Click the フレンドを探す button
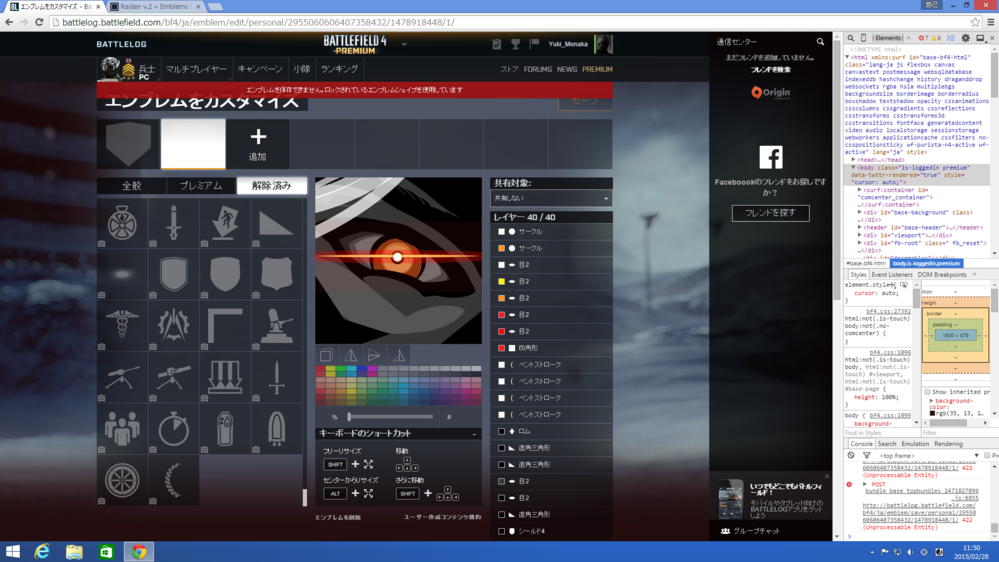 tap(770, 213)
